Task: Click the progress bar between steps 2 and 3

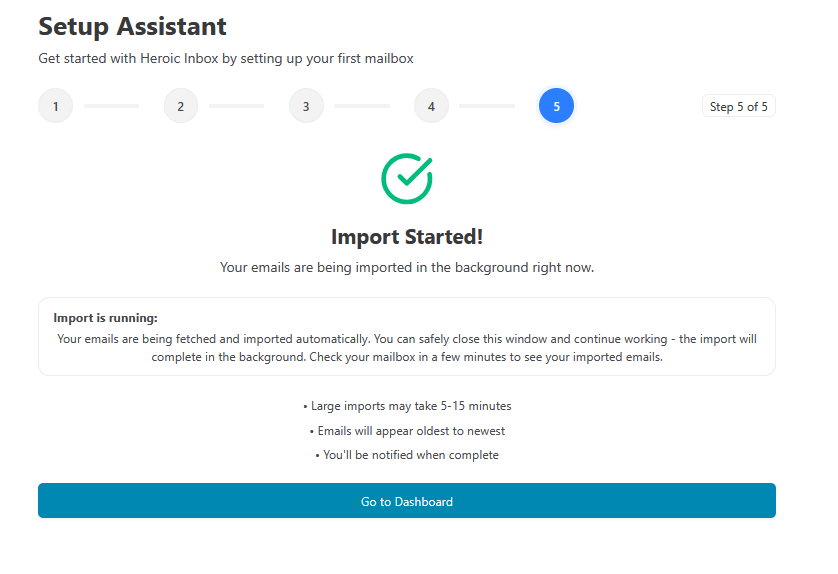Action: click(237, 106)
